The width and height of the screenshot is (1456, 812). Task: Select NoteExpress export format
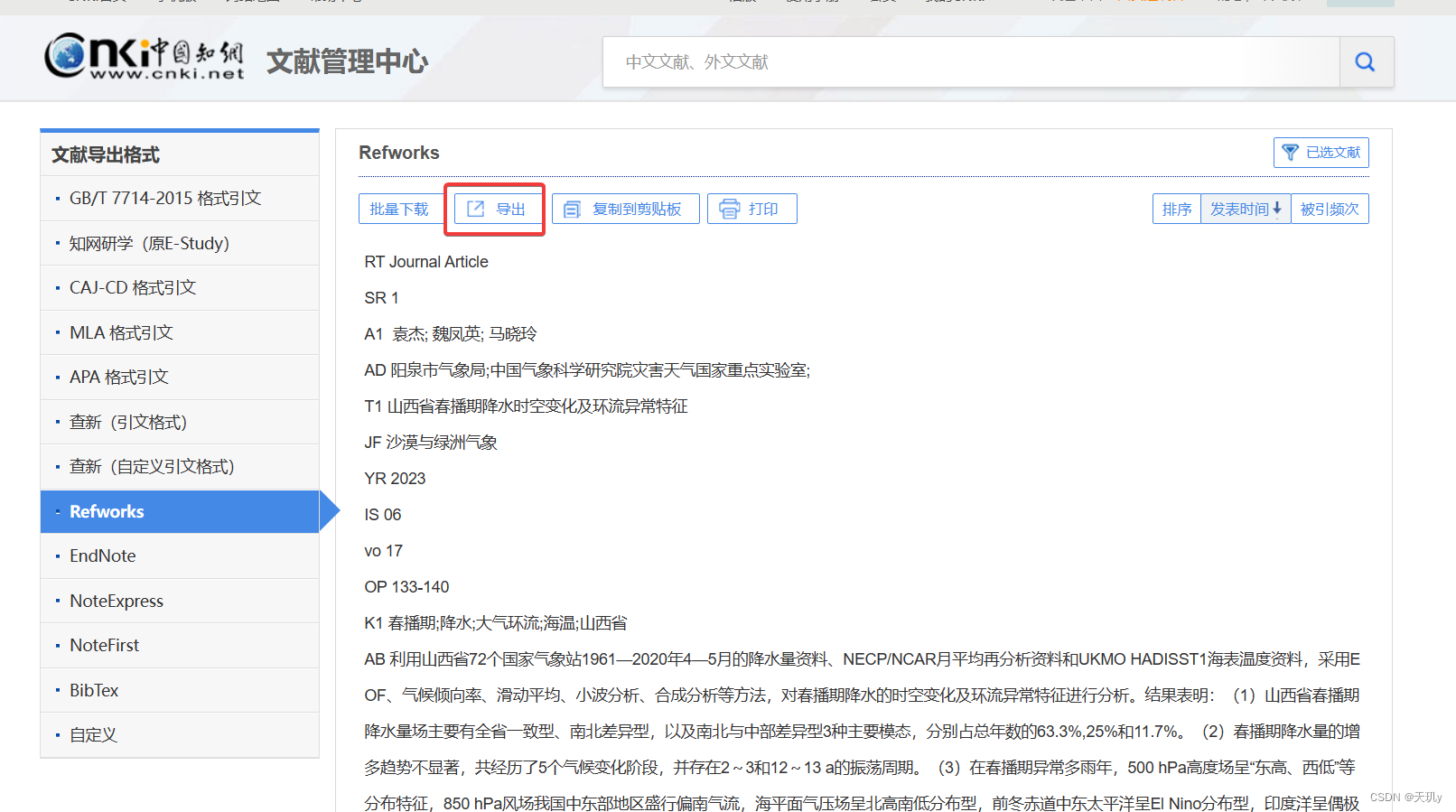[x=180, y=601]
